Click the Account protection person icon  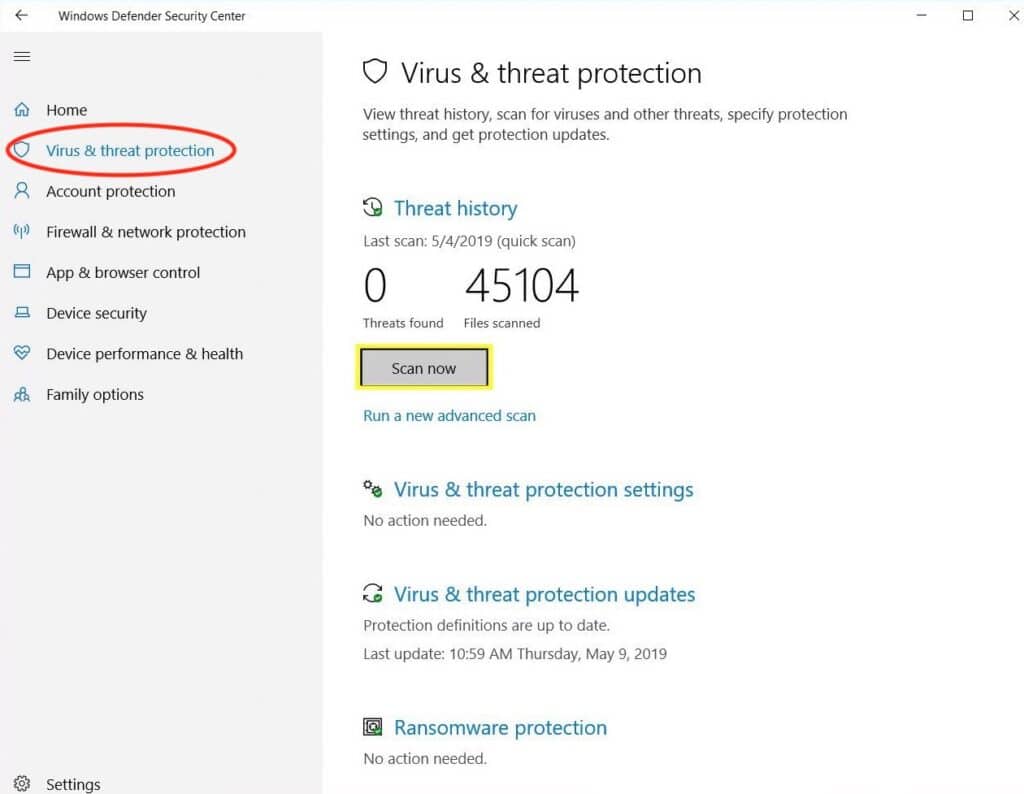[22, 191]
